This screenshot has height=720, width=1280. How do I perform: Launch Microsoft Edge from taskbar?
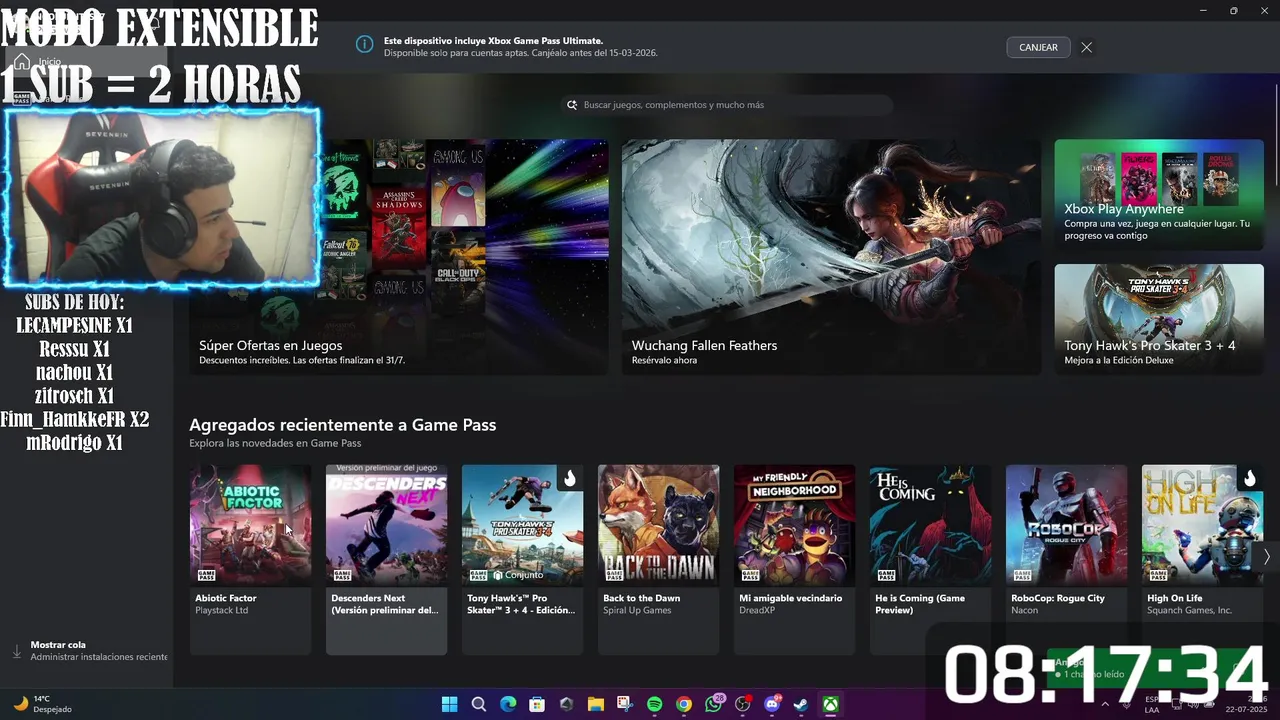pyautogui.click(x=508, y=704)
